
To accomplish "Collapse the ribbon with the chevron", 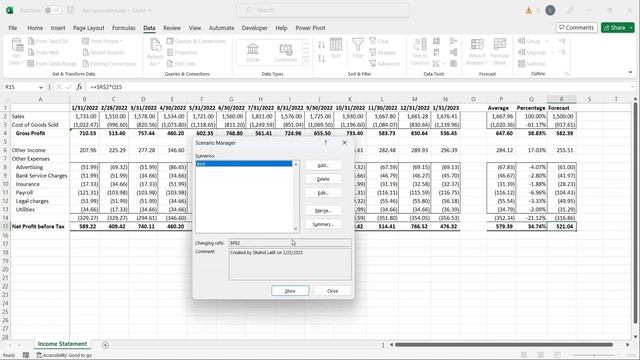I will [x=631, y=72].
